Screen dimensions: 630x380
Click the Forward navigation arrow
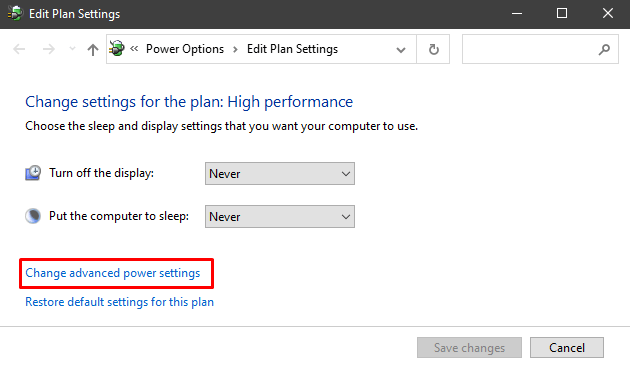pos(49,49)
